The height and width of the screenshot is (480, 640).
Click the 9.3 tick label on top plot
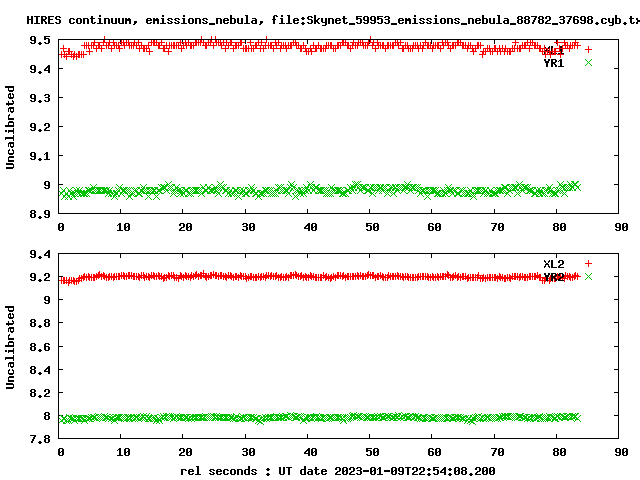[x=40, y=98]
